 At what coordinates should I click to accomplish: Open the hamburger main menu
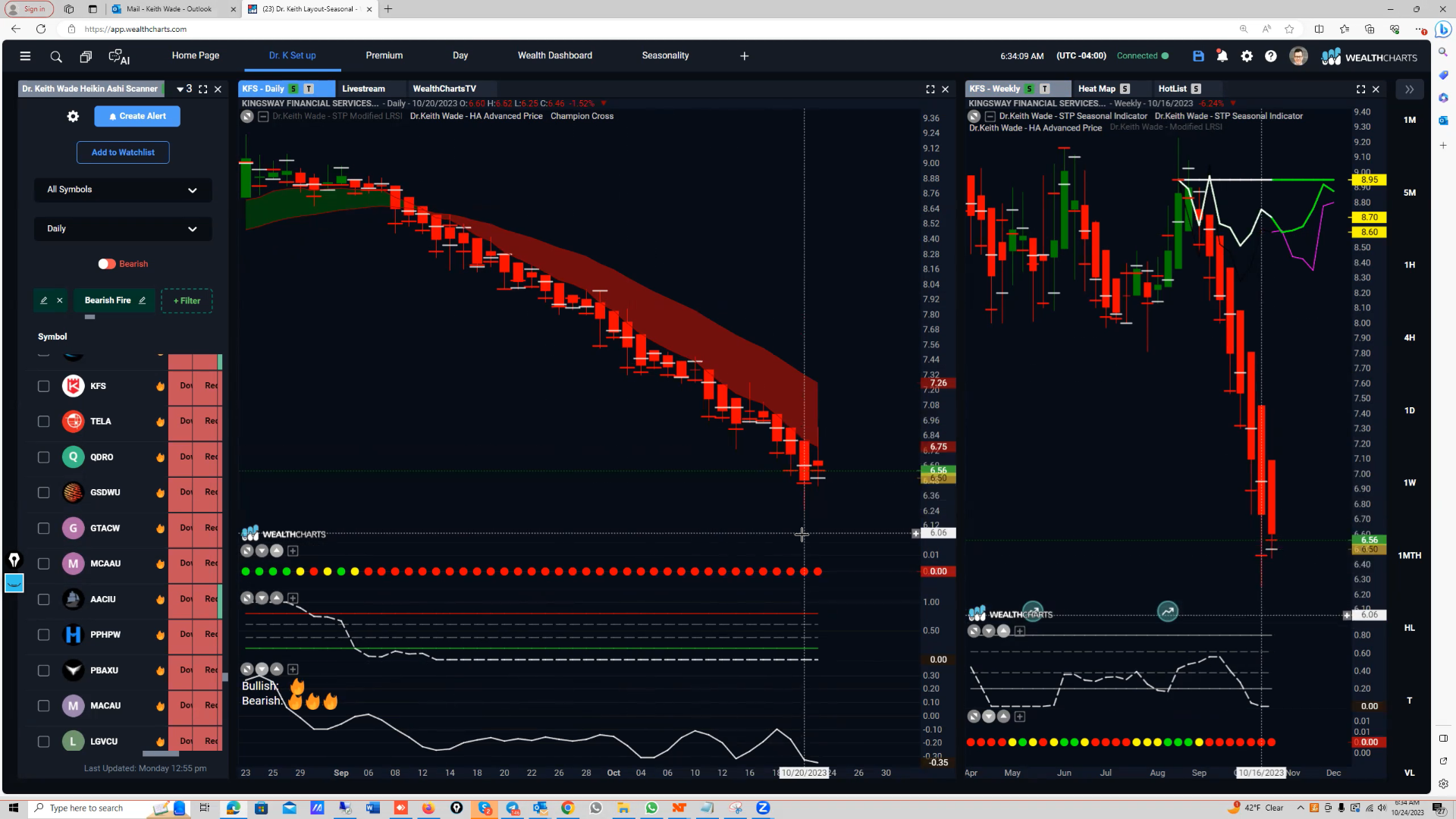[x=25, y=56]
